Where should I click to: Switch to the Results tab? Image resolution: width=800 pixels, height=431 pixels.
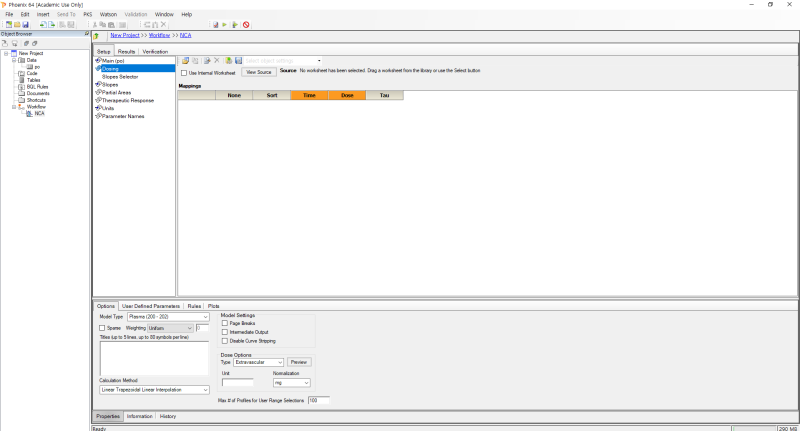pos(126,52)
